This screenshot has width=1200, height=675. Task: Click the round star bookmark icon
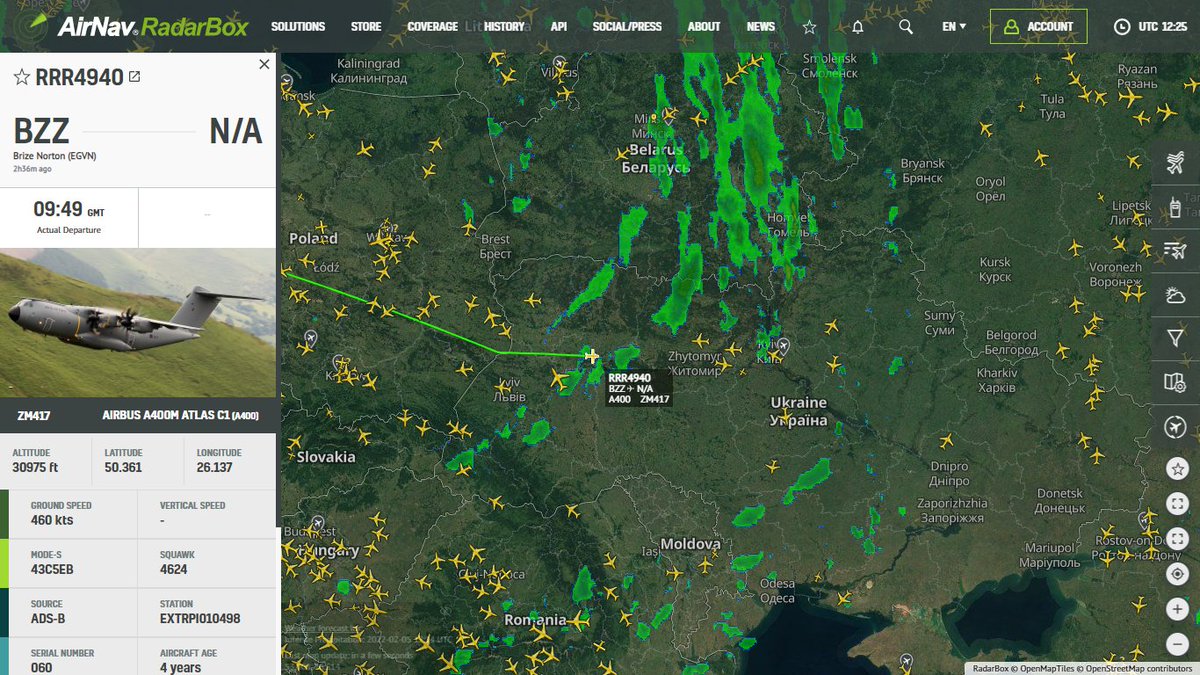[x=1176, y=468]
